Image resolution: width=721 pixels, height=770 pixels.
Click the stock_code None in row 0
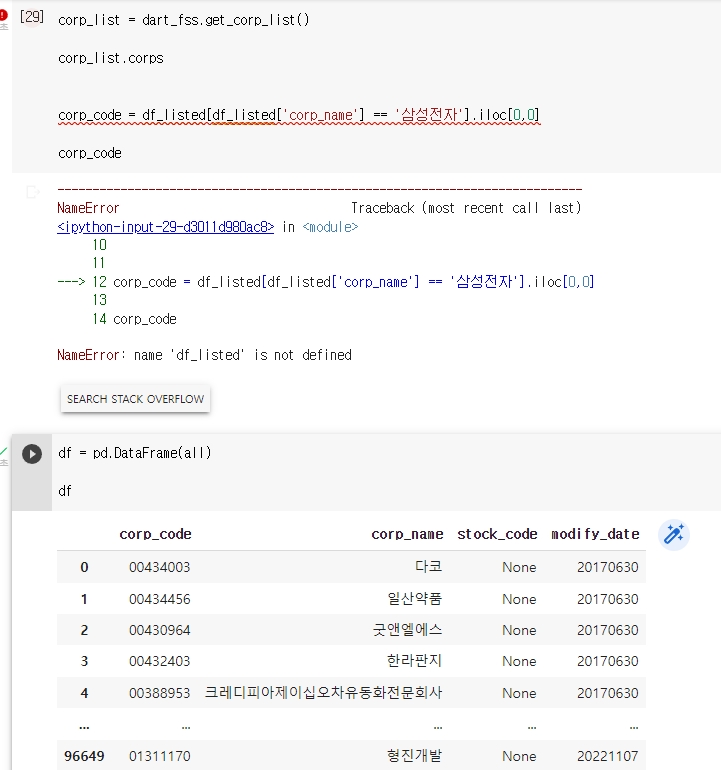(x=519, y=567)
